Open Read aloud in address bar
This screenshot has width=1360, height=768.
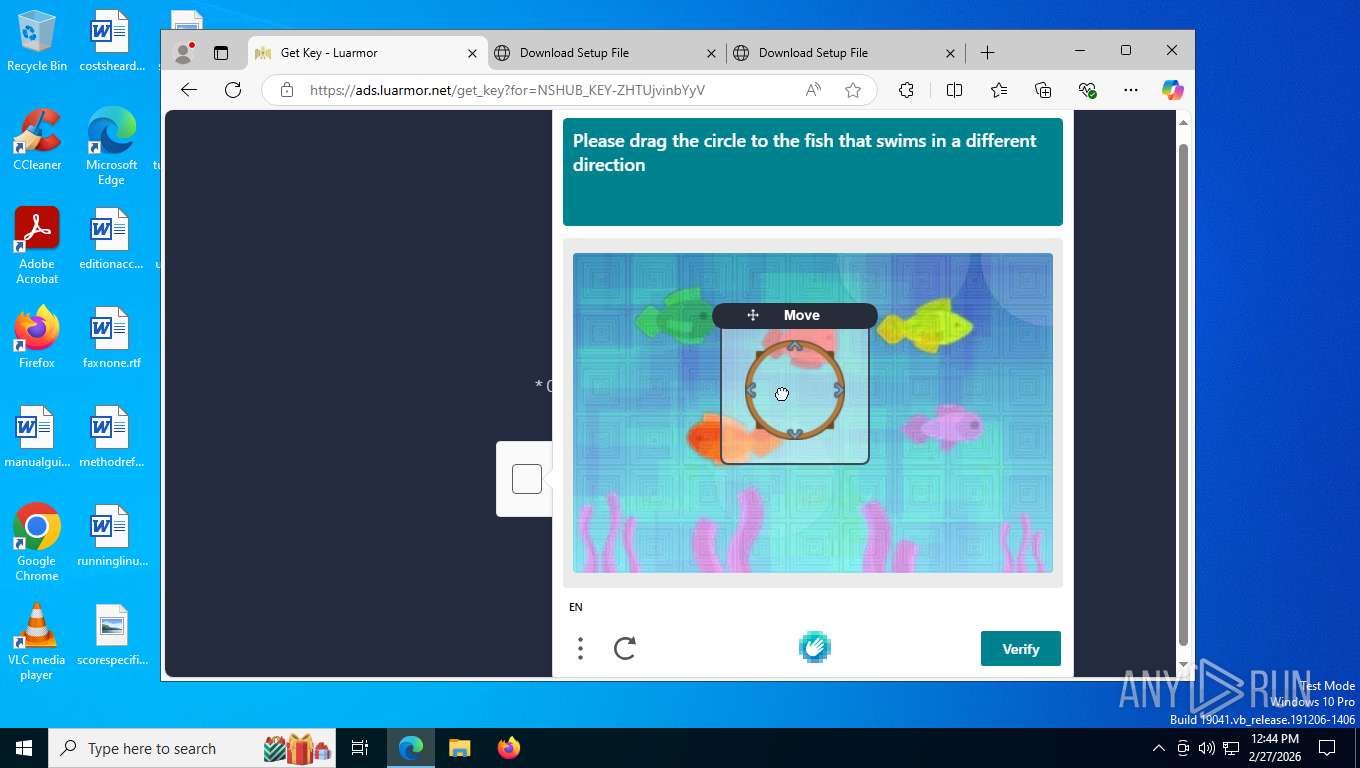813,90
